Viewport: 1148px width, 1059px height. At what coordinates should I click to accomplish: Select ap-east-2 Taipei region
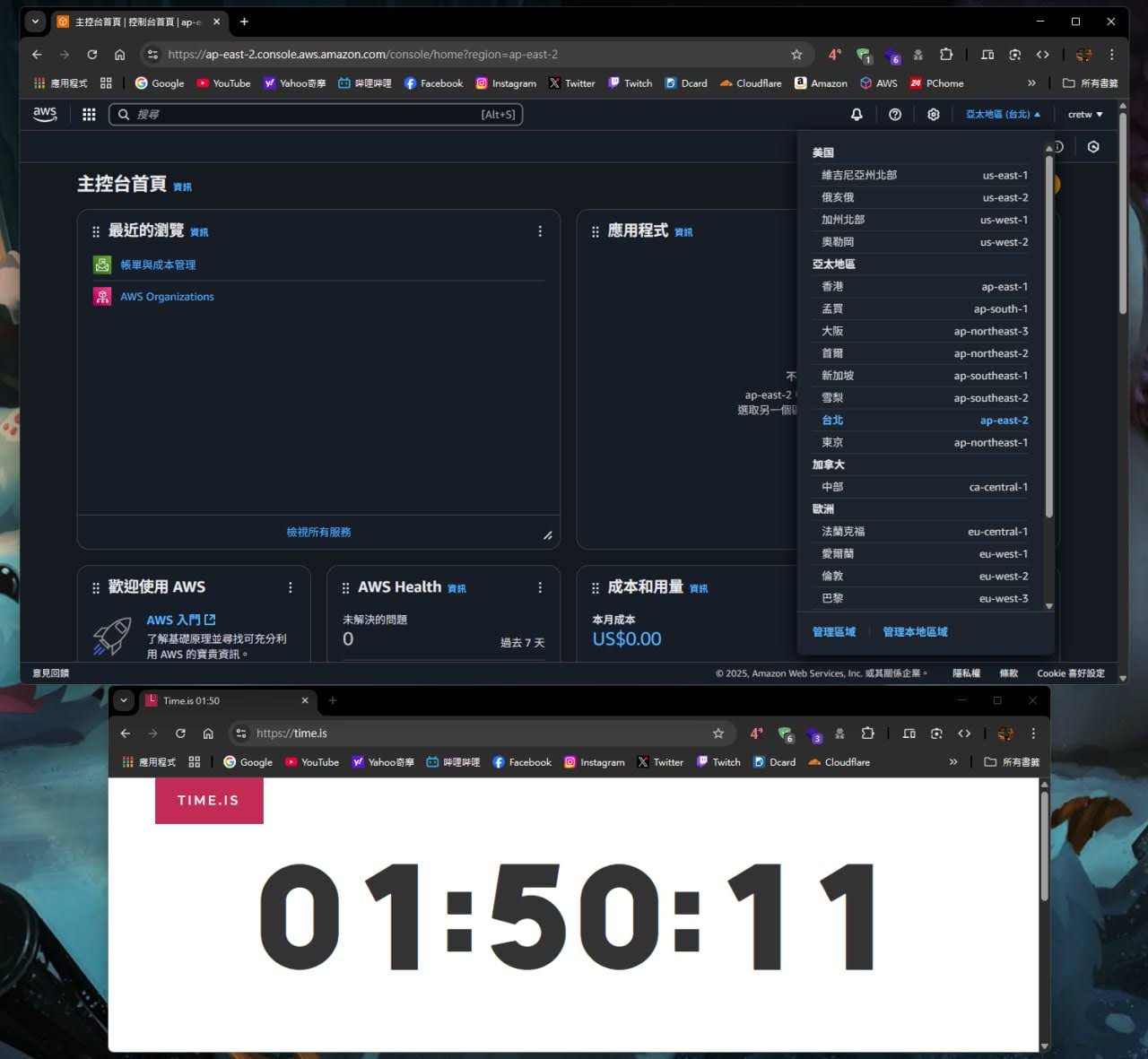(x=925, y=420)
